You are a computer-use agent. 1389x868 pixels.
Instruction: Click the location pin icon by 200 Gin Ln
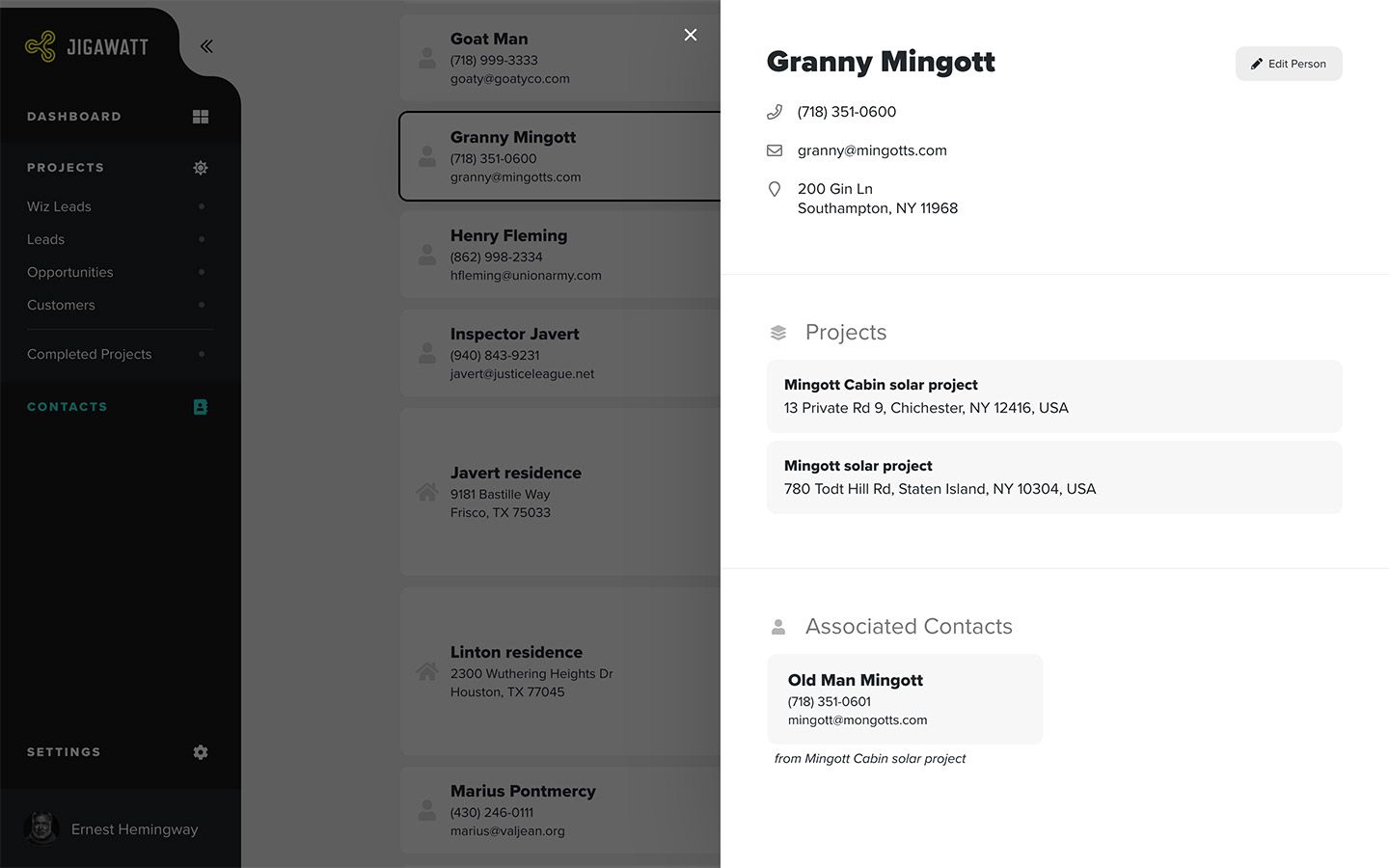[775, 189]
